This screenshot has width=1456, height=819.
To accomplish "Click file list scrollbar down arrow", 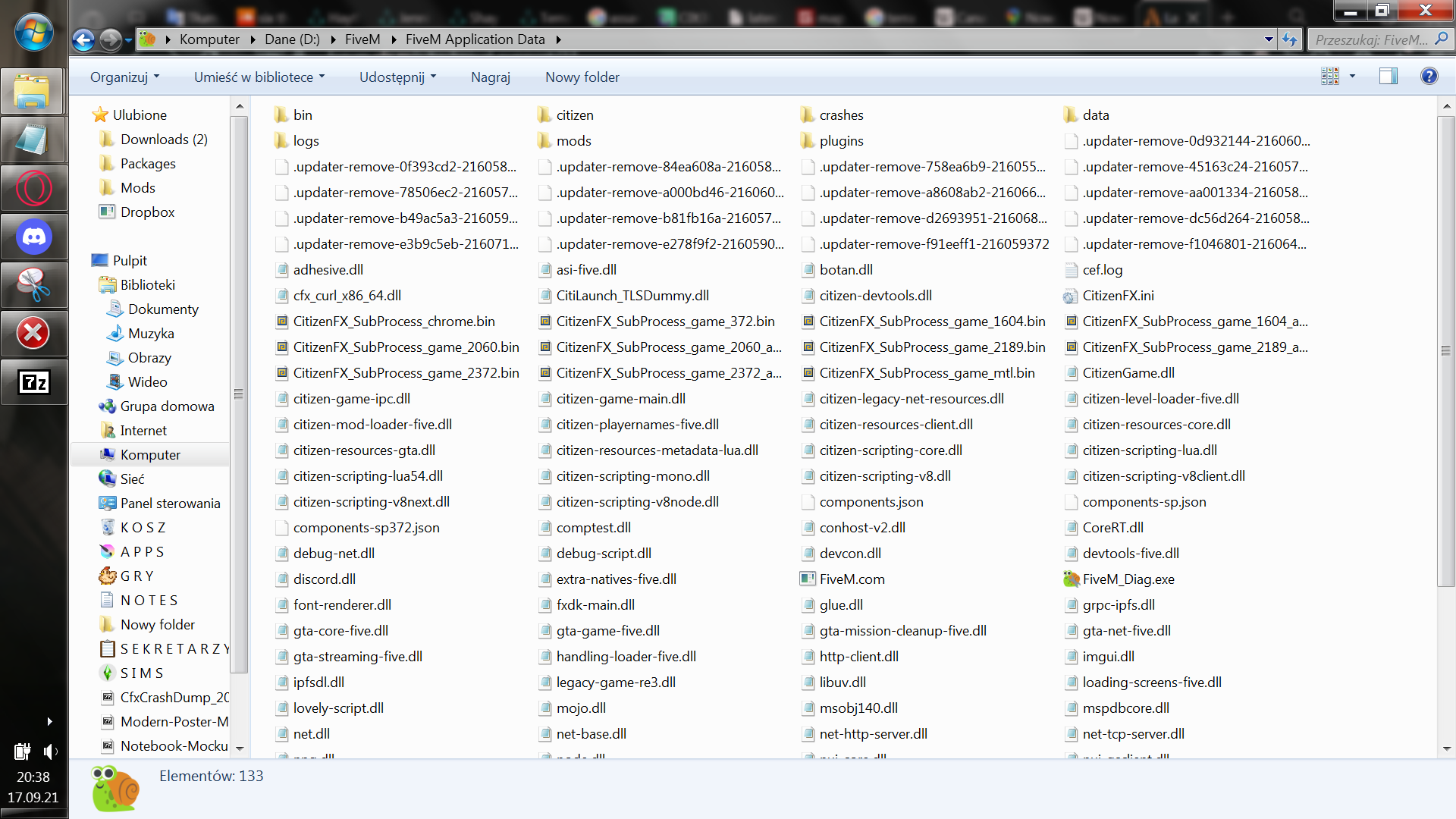I will click(x=1446, y=748).
